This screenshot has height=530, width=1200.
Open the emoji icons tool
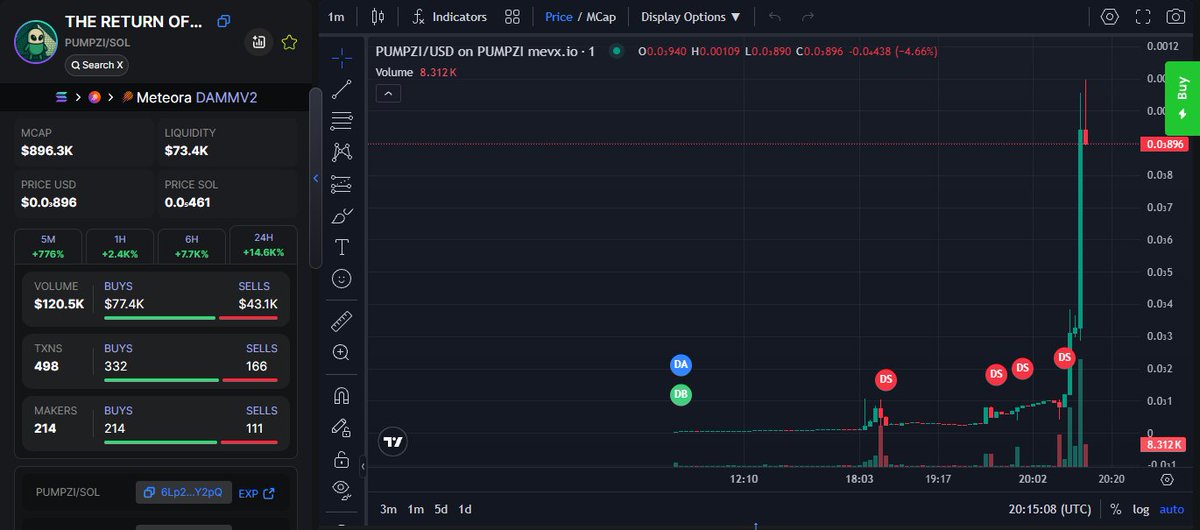pyautogui.click(x=341, y=279)
